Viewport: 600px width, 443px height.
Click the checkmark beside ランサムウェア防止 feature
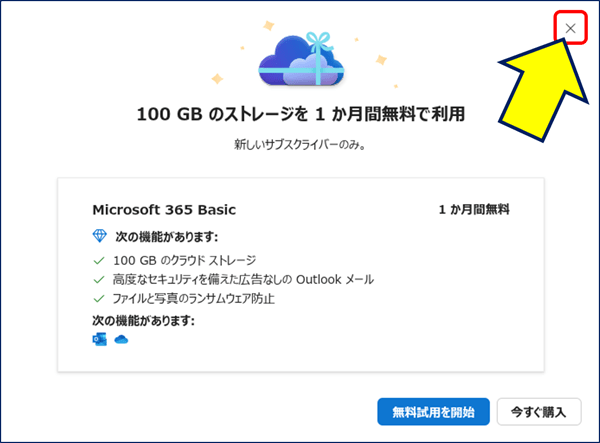pyautogui.click(x=99, y=298)
